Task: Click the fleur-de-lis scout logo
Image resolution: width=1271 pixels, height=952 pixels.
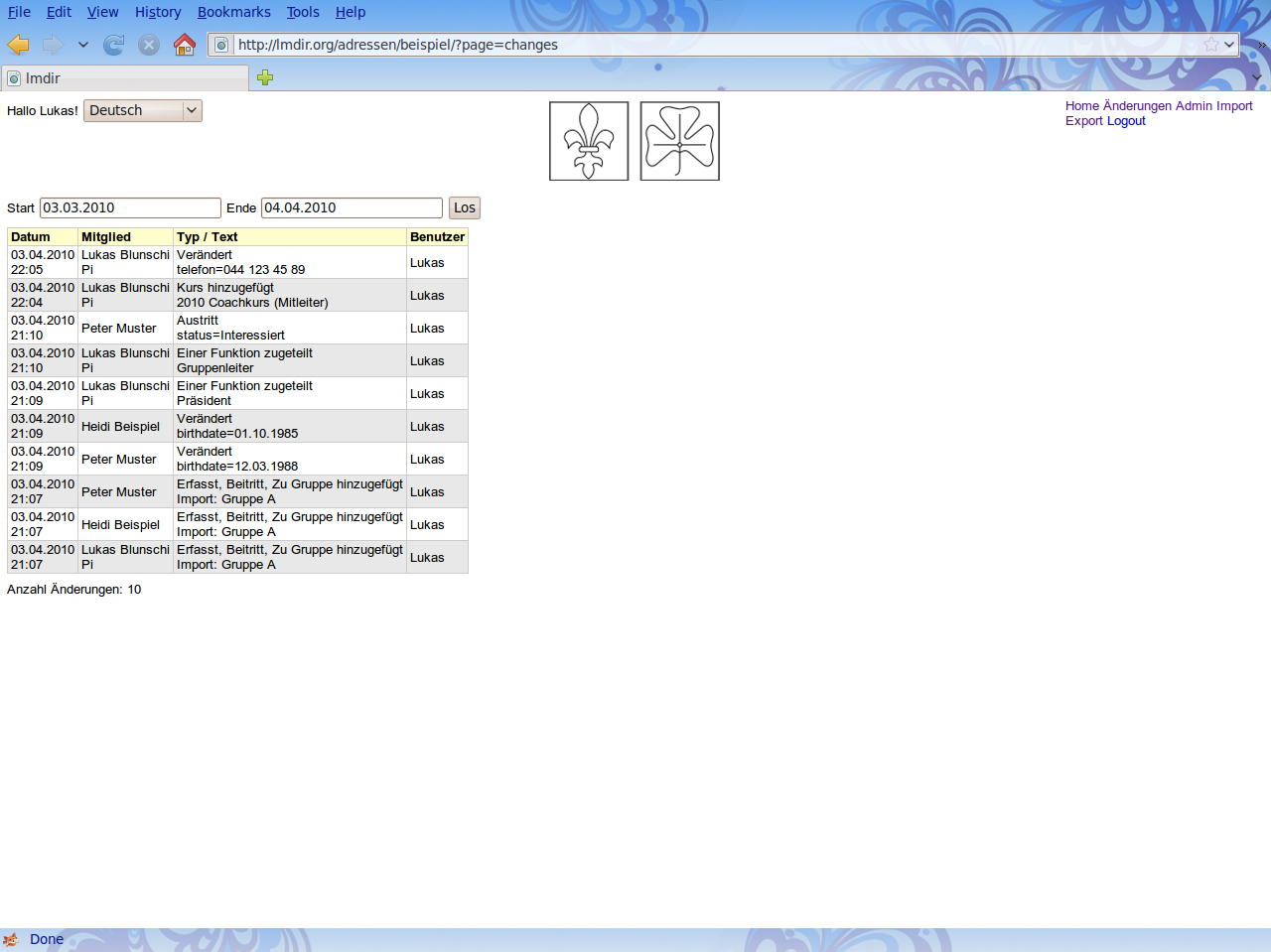Action: click(x=589, y=141)
